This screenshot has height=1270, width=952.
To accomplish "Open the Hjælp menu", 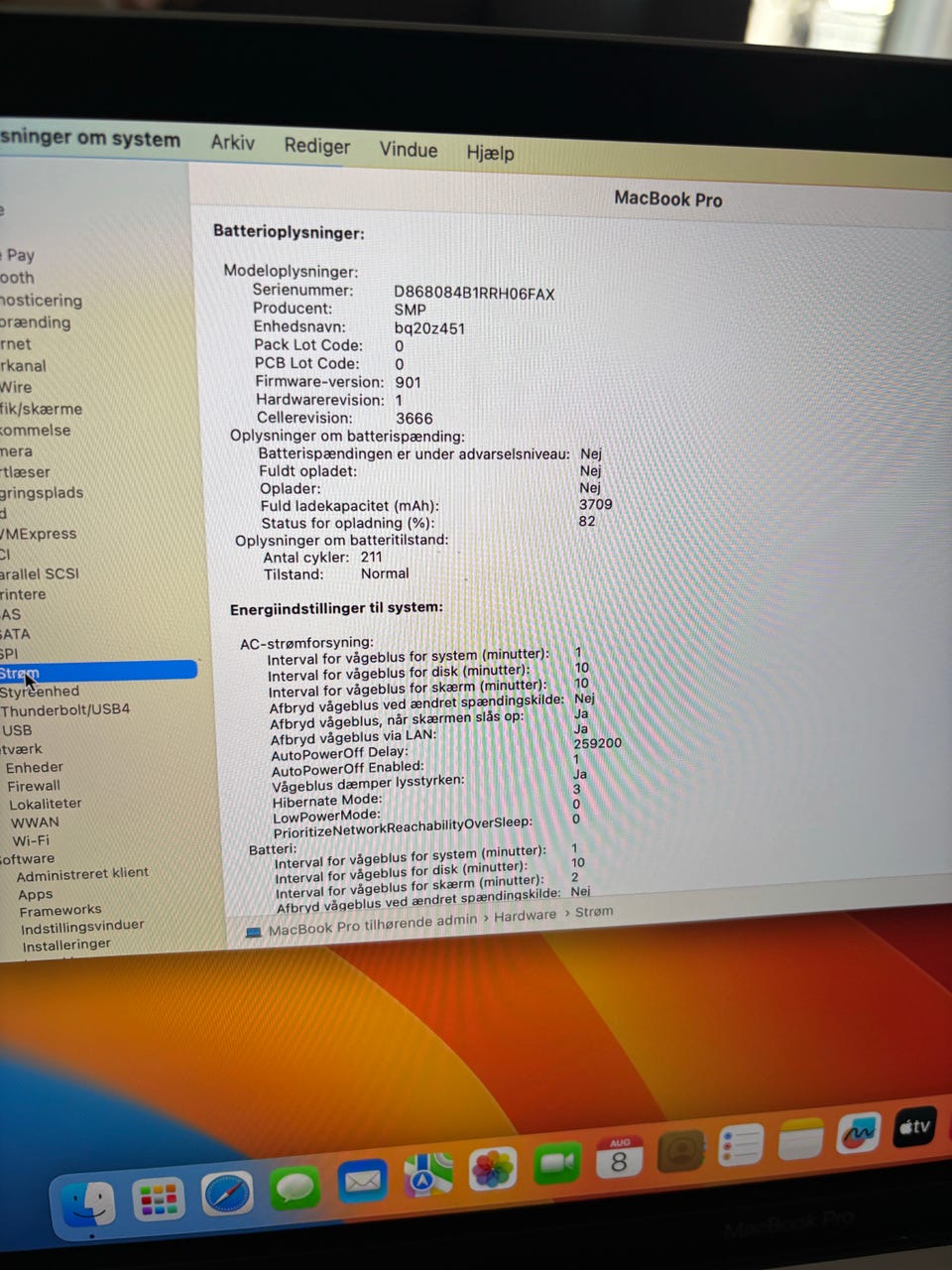I will click(x=490, y=152).
